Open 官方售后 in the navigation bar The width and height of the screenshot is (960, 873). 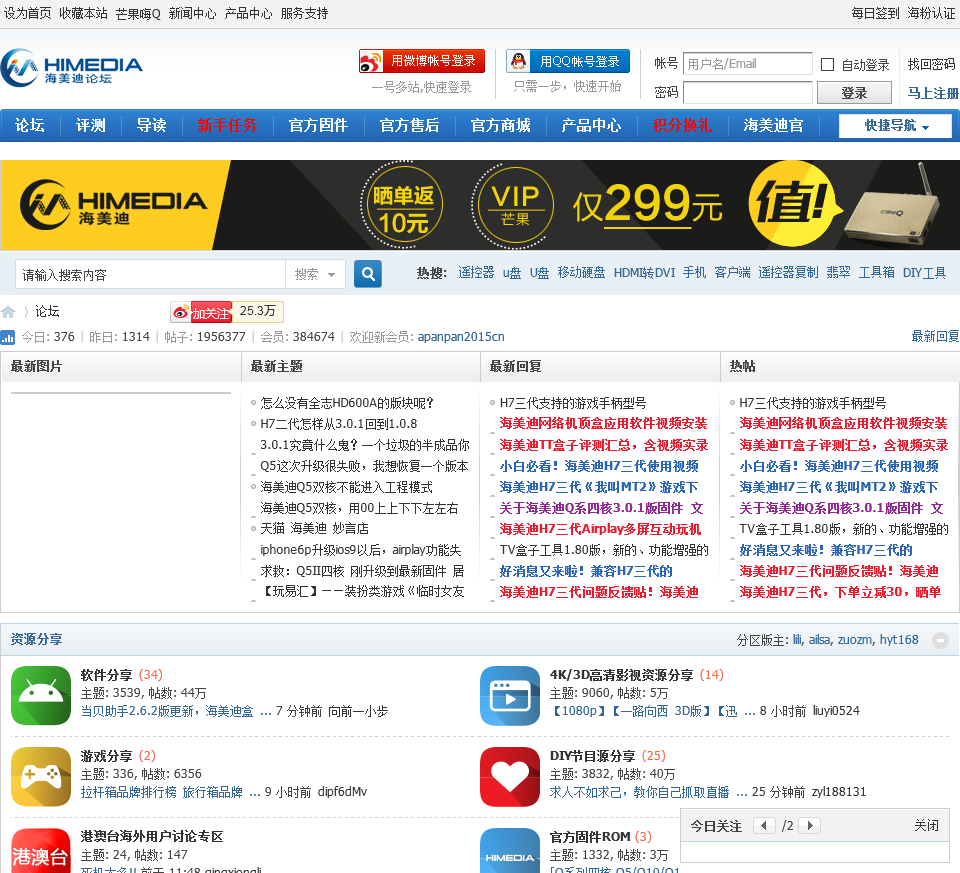[410, 126]
